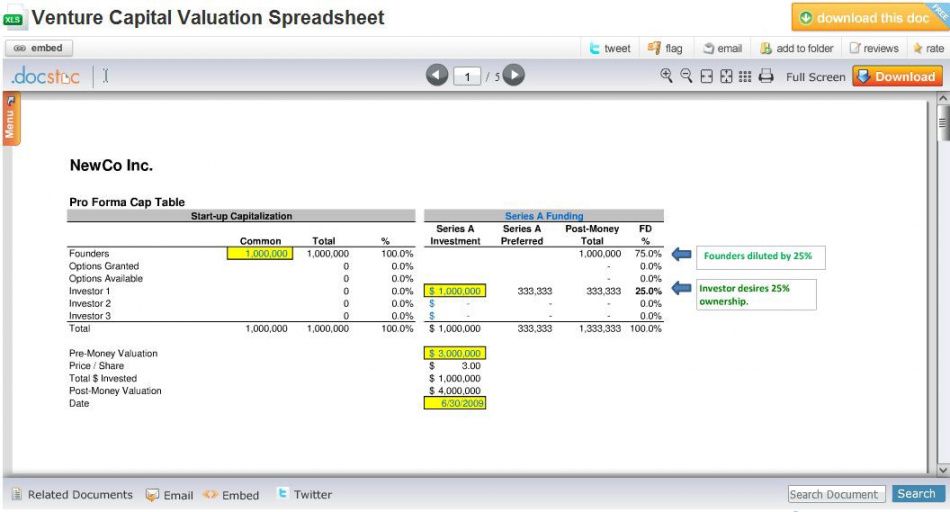This screenshot has width=950, height=512.
Task: Switch to Full Screen view
Action: 815,77
